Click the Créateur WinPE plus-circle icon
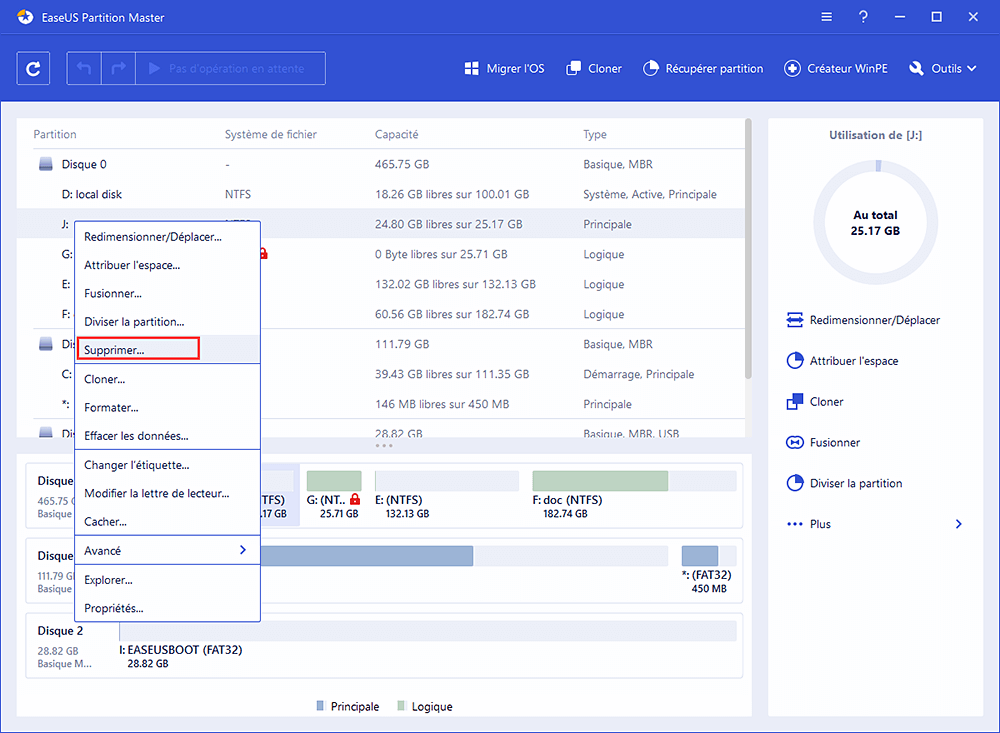The image size is (1000, 733). pyautogui.click(x=792, y=68)
